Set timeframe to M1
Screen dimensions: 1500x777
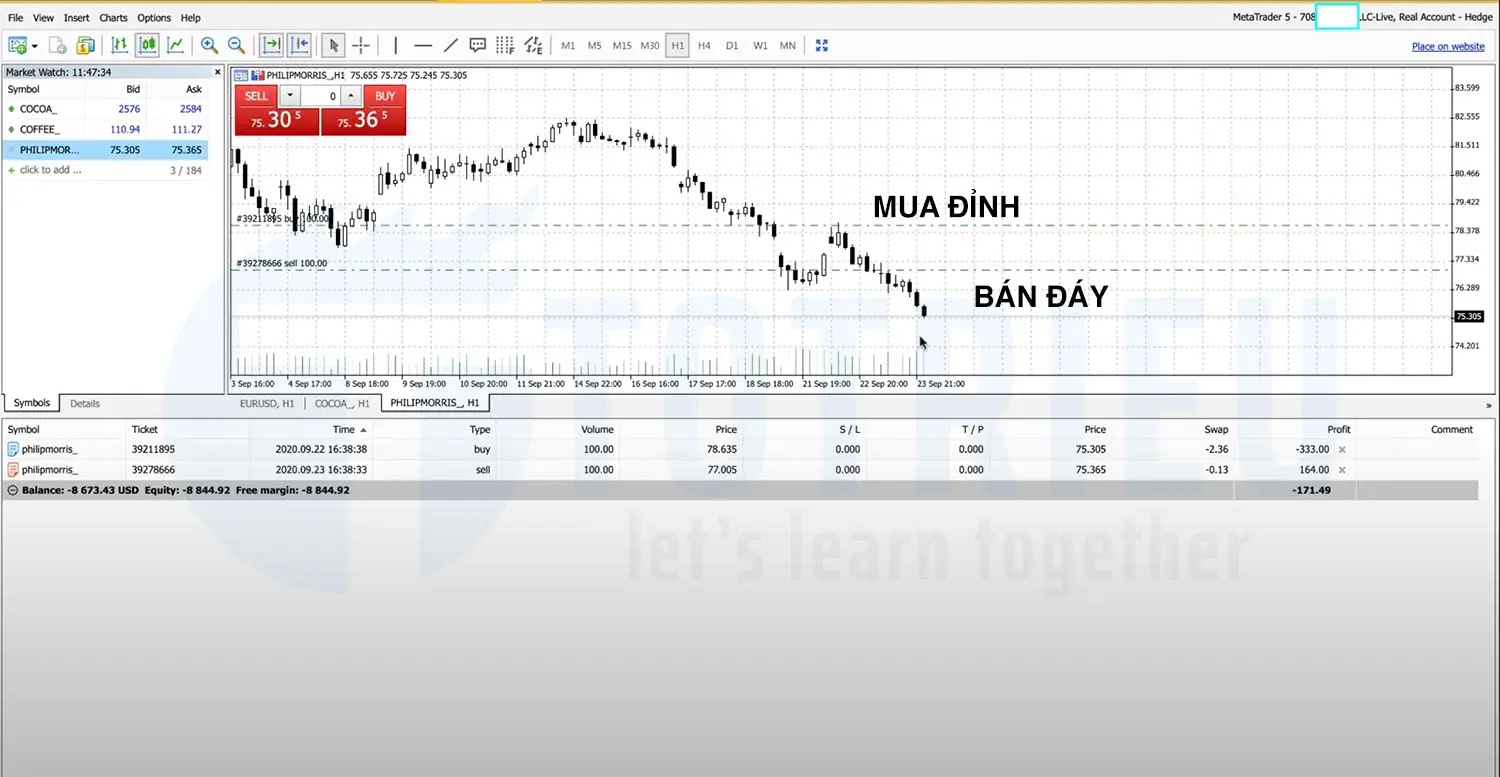(568, 46)
